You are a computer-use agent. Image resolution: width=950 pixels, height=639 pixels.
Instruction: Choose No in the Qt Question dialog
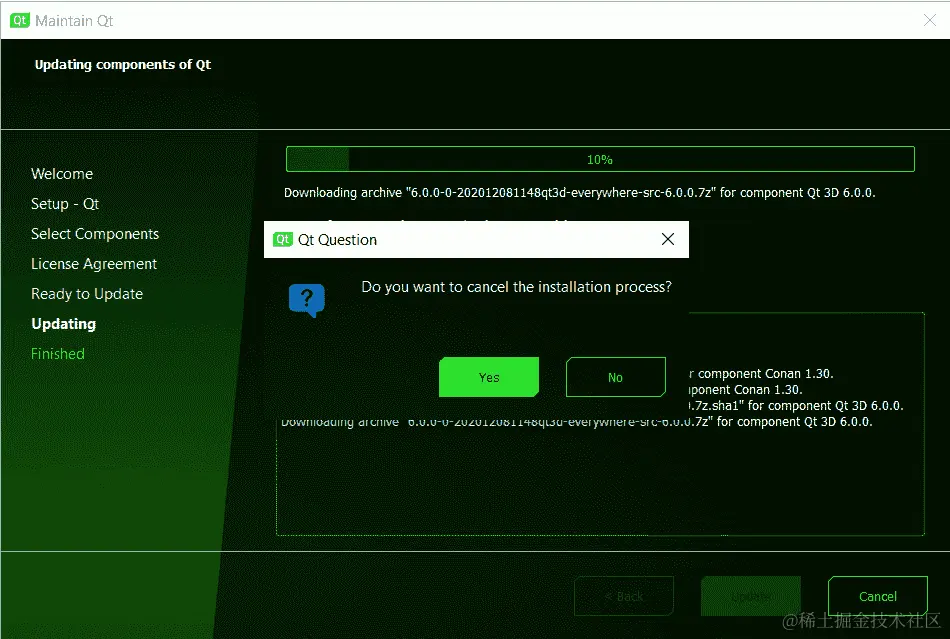616,377
